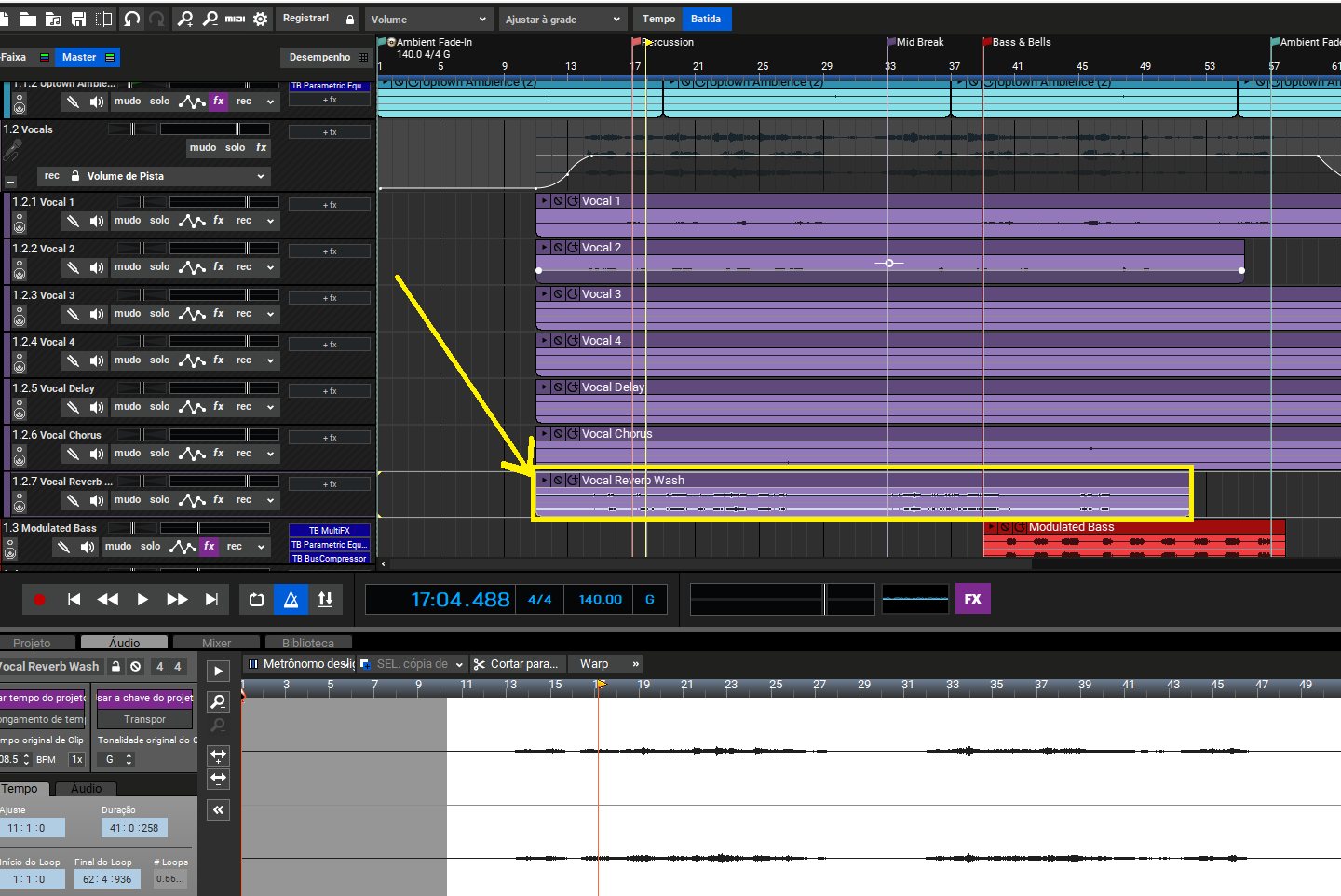
Task: Start recording with the red record button
Action: [x=39, y=600]
